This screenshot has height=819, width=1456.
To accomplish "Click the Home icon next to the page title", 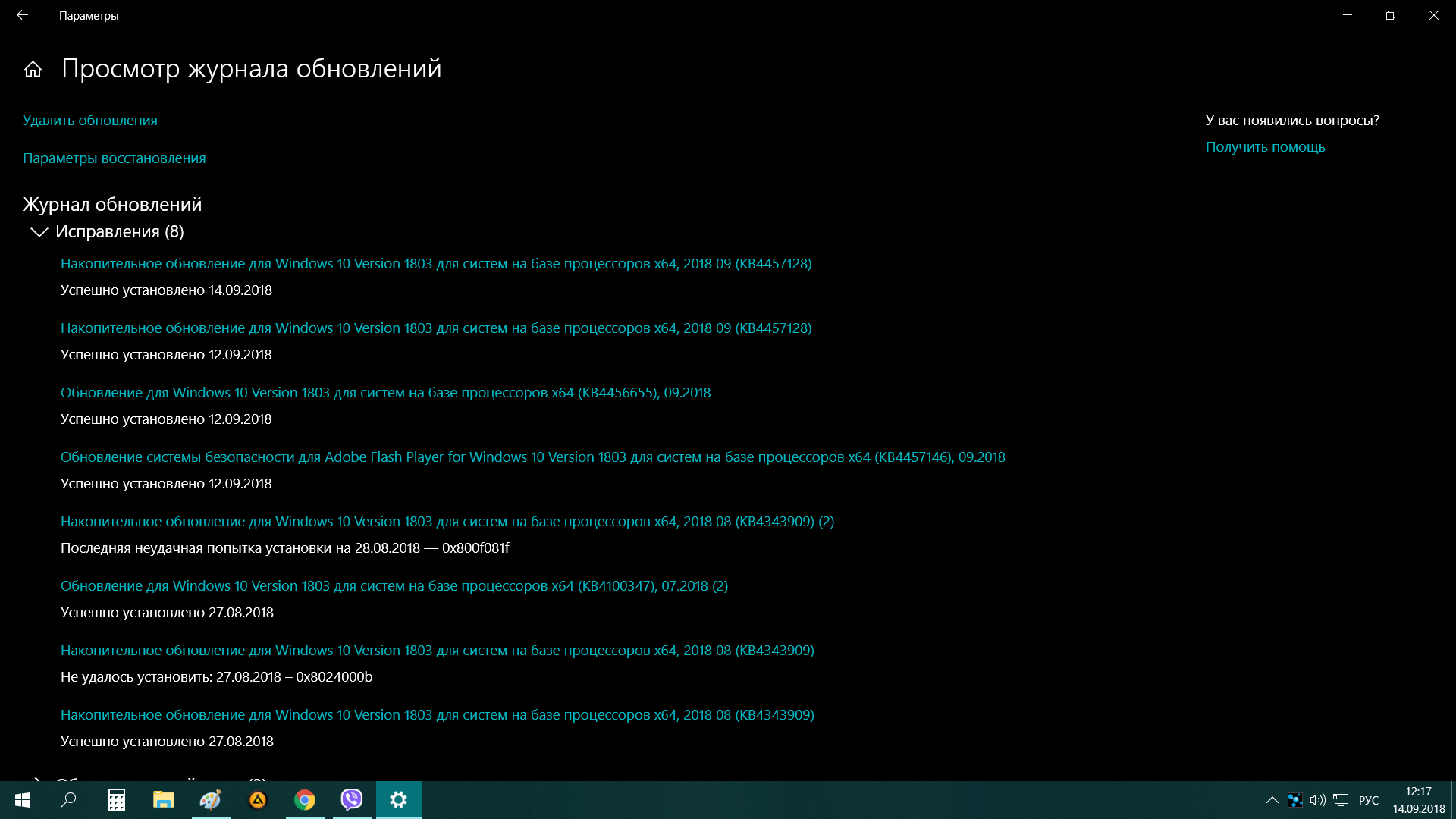I will [33, 70].
